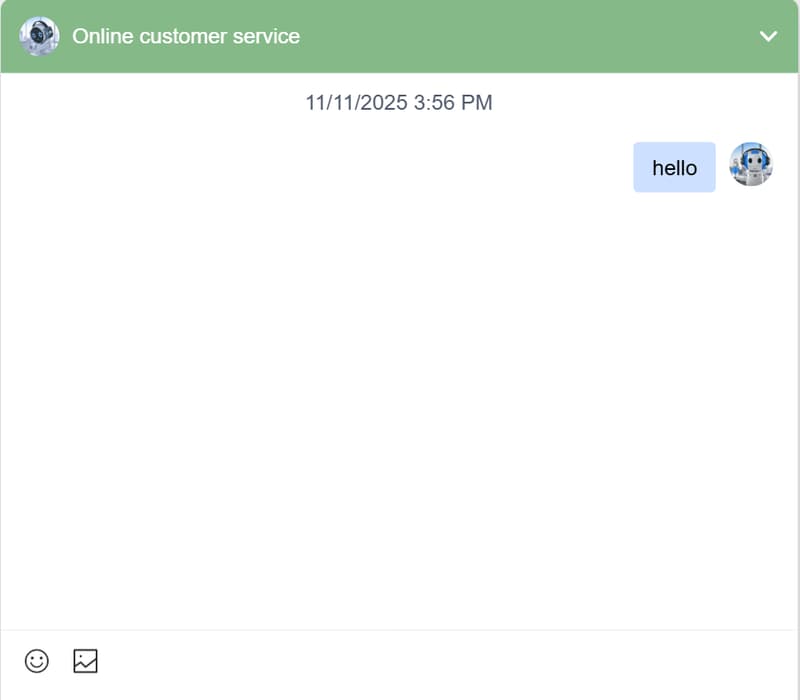
Task: Click the send image icon
Action: tap(85, 661)
